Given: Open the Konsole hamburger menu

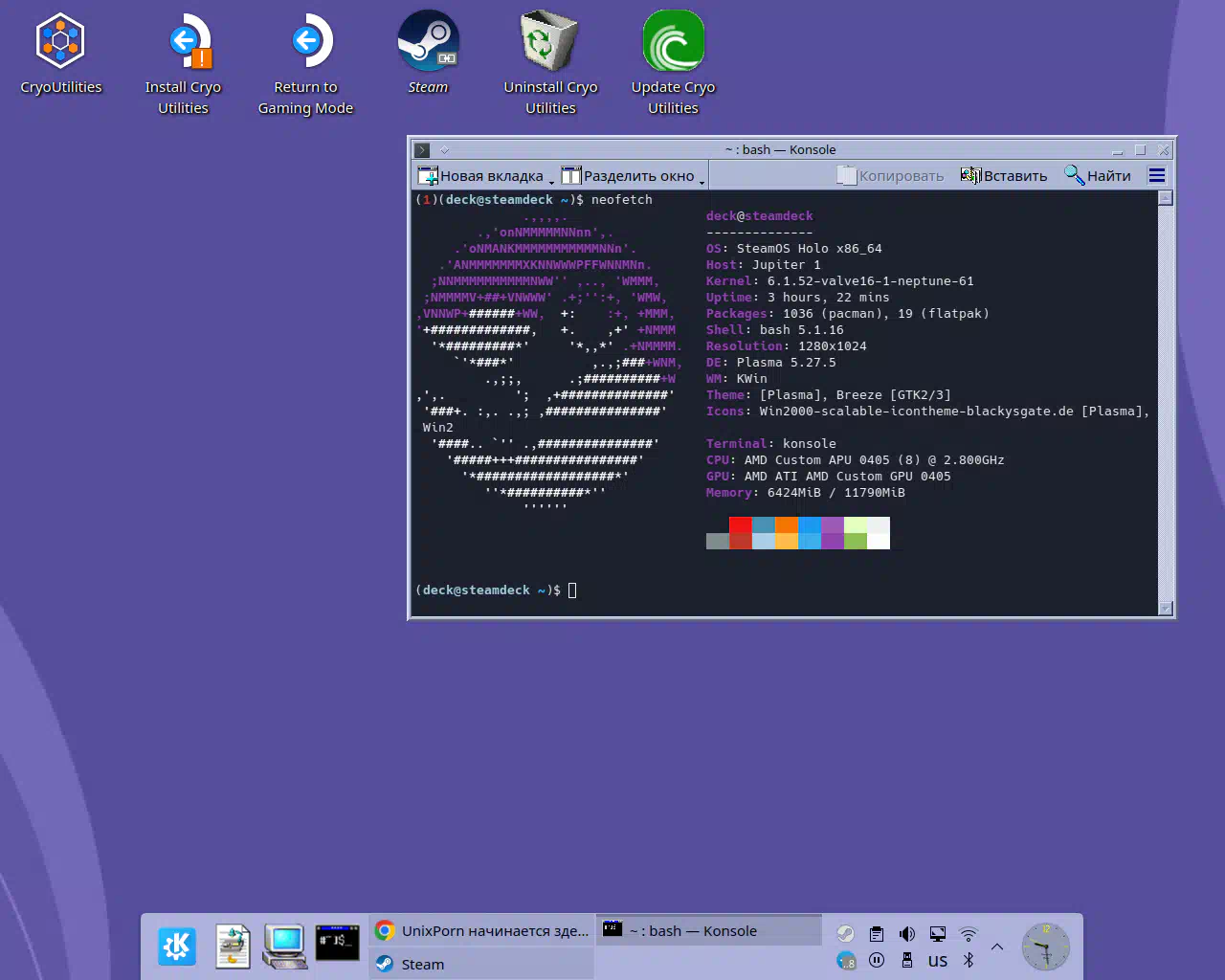Looking at the screenshot, I should [x=1156, y=175].
